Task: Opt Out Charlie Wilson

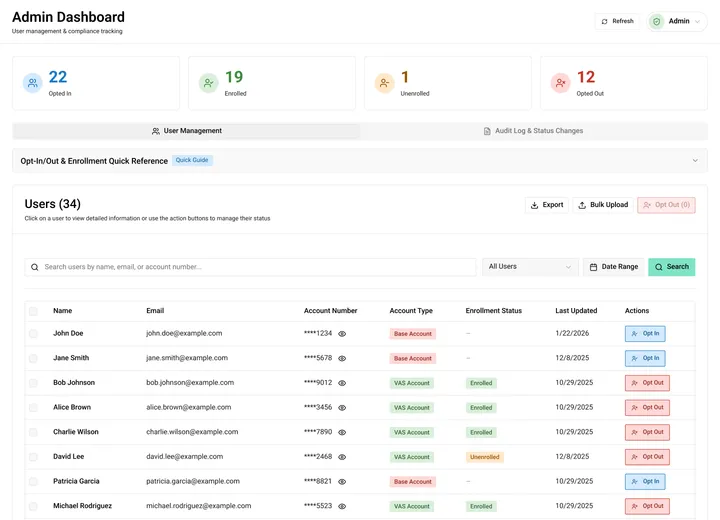Action: [x=647, y=432]
